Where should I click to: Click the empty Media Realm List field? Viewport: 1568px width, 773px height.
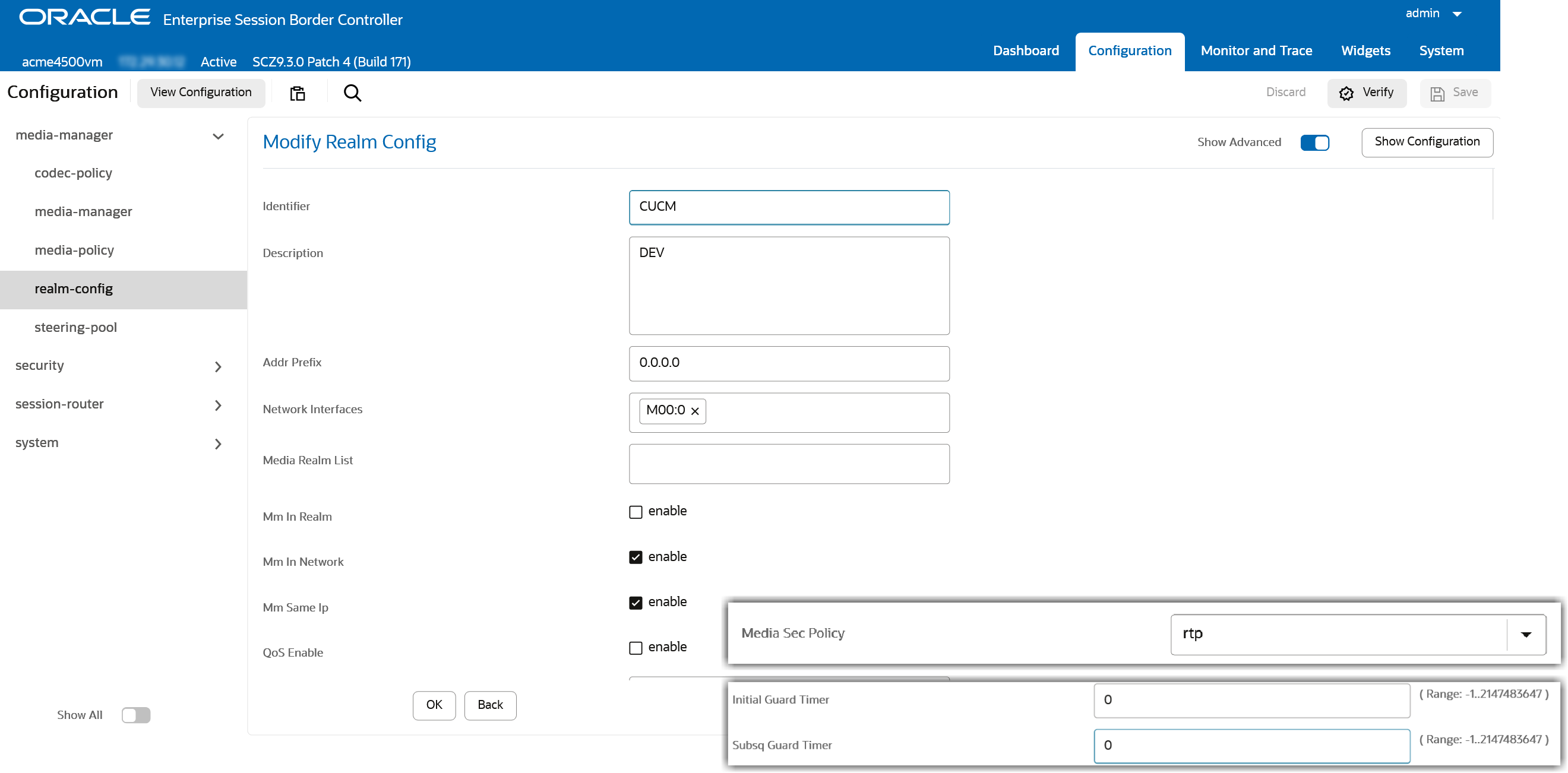(x=789, y=464)
